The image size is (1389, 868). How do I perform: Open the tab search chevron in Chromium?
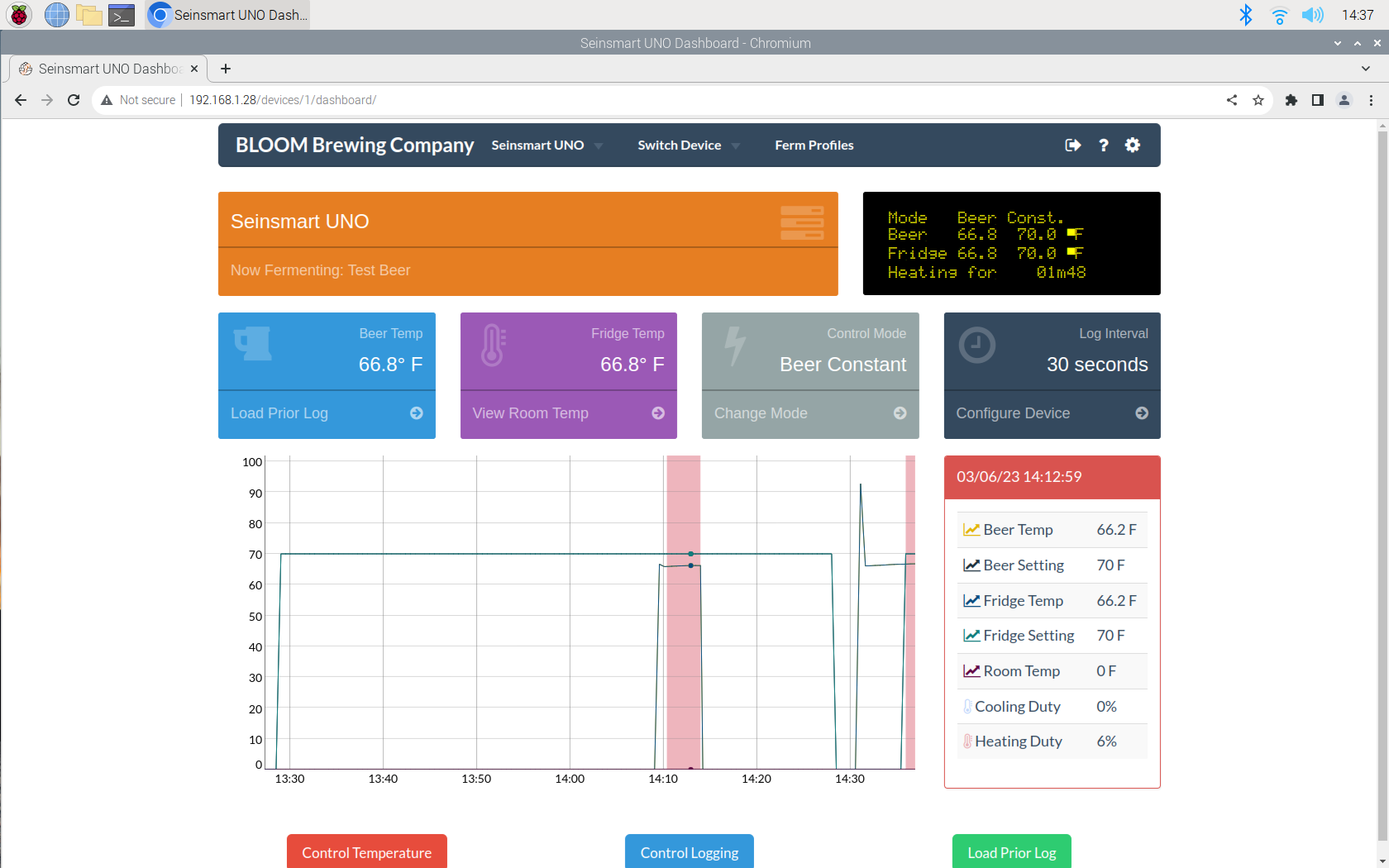point(1365,69)
